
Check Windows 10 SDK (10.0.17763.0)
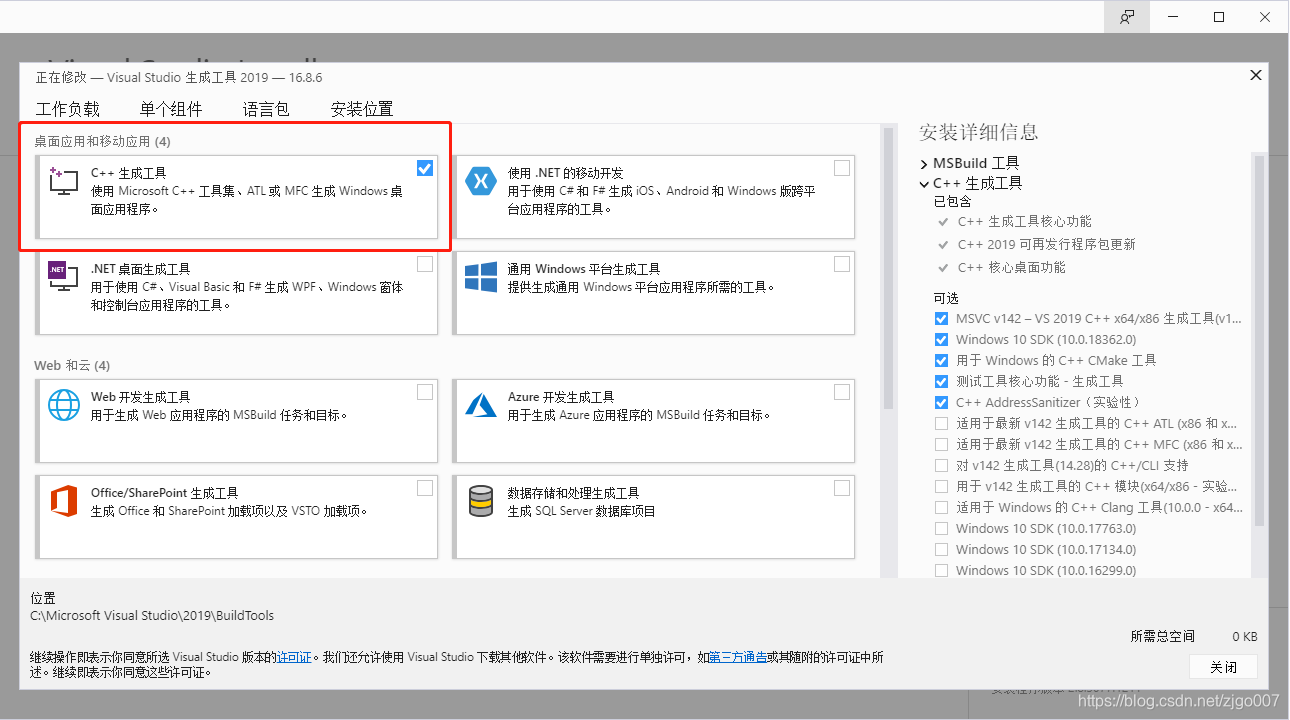click(941, 528)
